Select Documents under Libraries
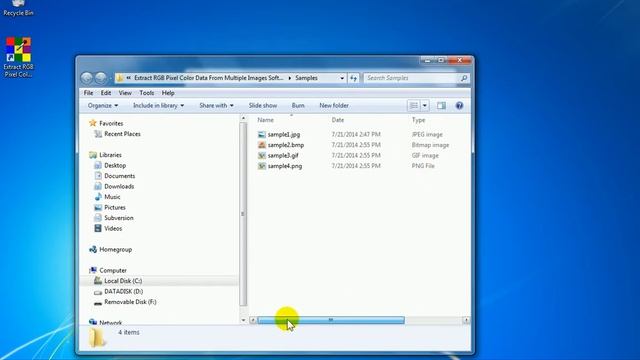The height and width of the screenshot is (360, 640). (x=120, y=176)
